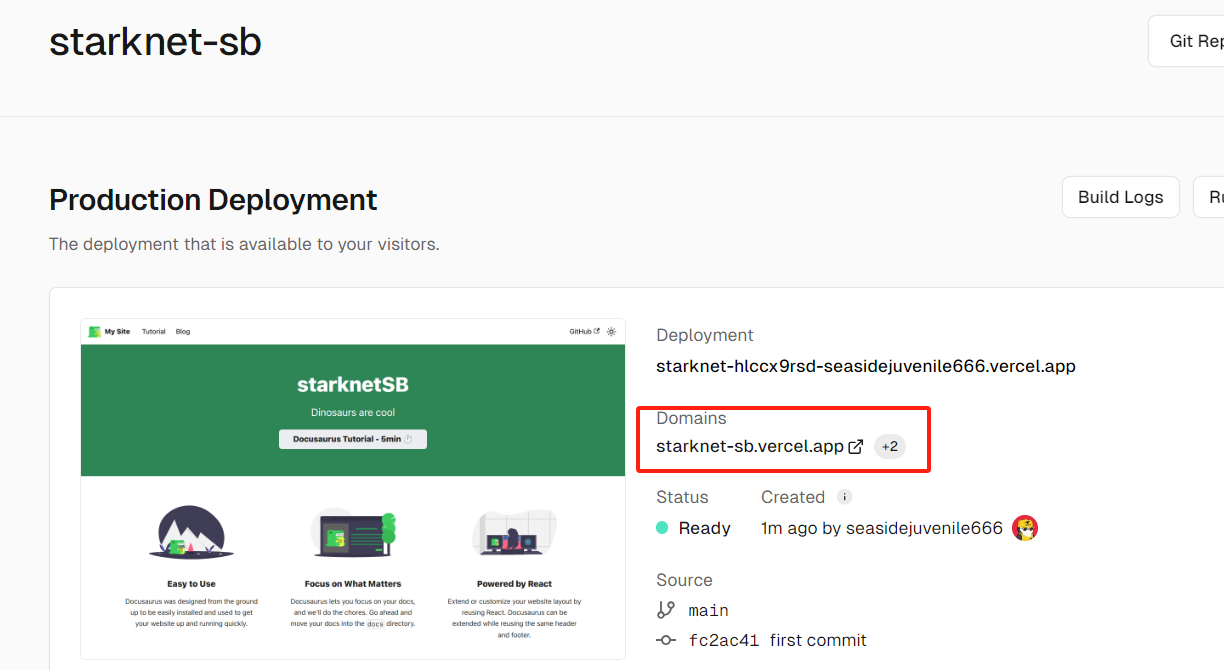Click the green Ready status dot
Screen dimensions: 1224x670
point(662,528)
